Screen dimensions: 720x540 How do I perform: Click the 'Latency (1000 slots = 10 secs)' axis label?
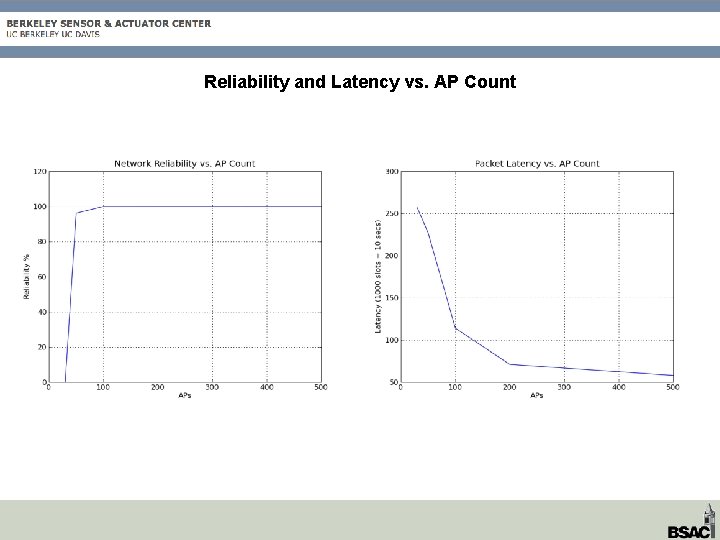point(378,276)
